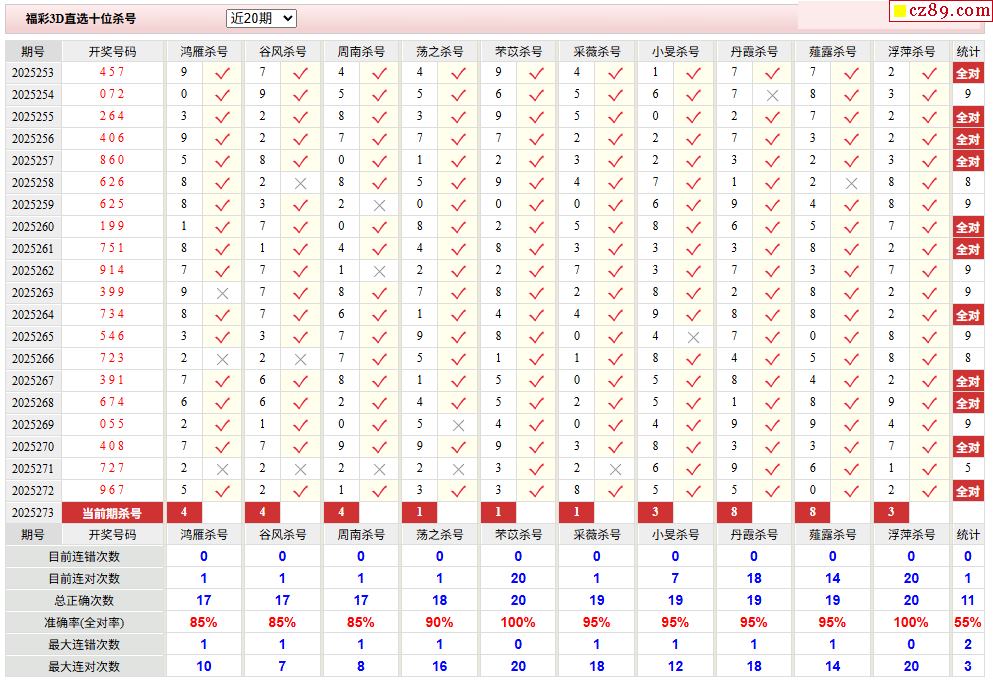Screen dimensions: 993x682
Task: Click winning number 457 for period 2025253
Action: coord(112,73)
